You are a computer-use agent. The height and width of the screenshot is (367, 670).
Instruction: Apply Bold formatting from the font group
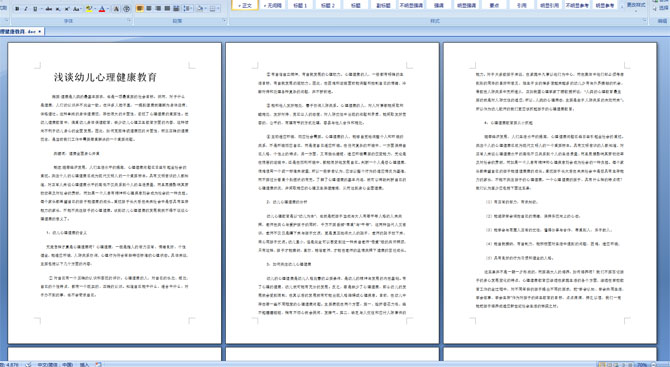point(17,9)
